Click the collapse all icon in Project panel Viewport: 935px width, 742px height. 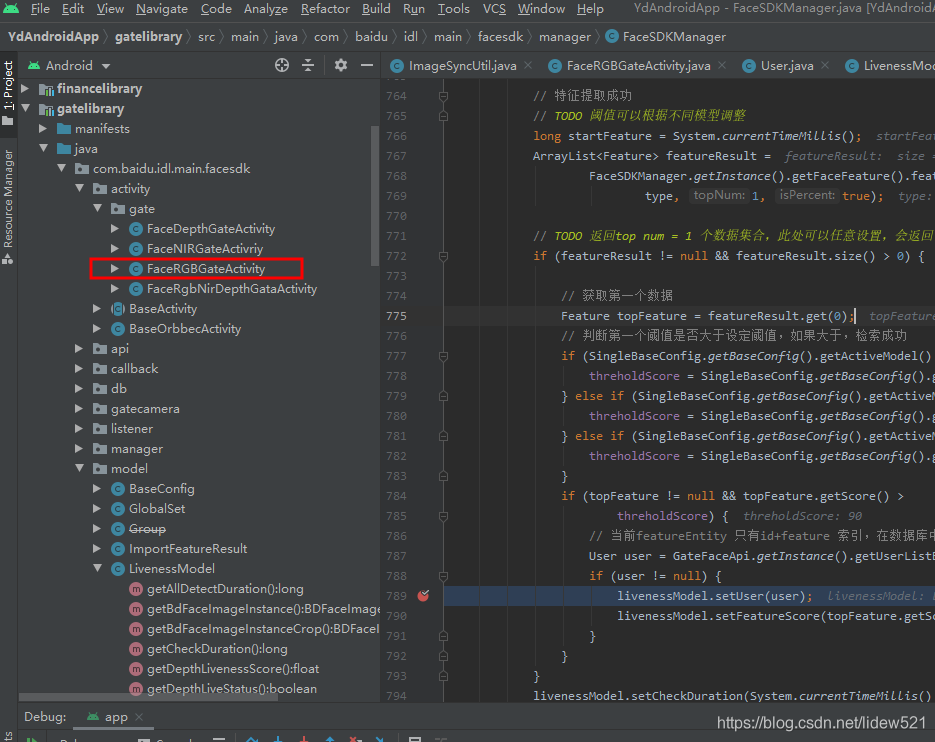coord(308,66)
